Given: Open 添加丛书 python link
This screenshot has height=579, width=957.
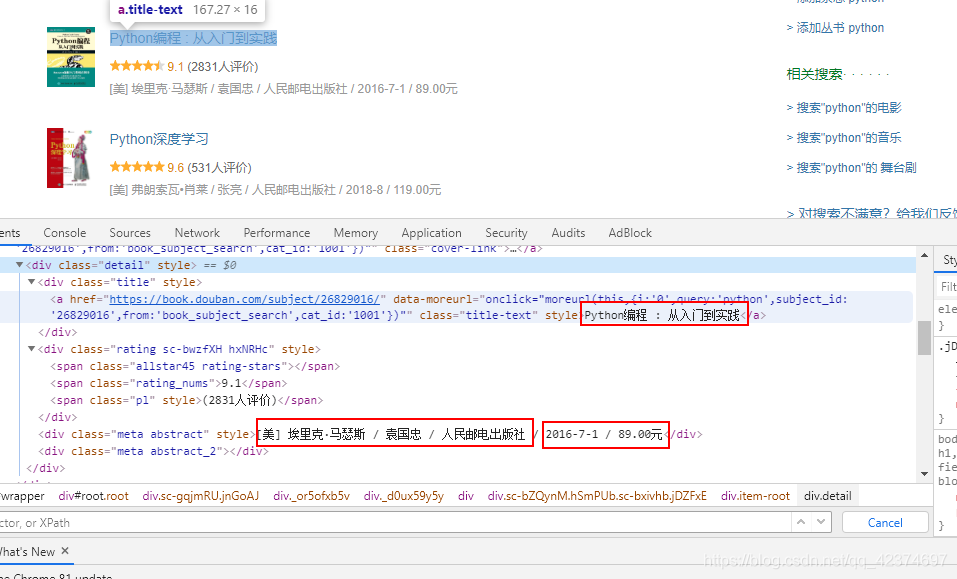Looking at the screenshot, I should pos(840,27).
